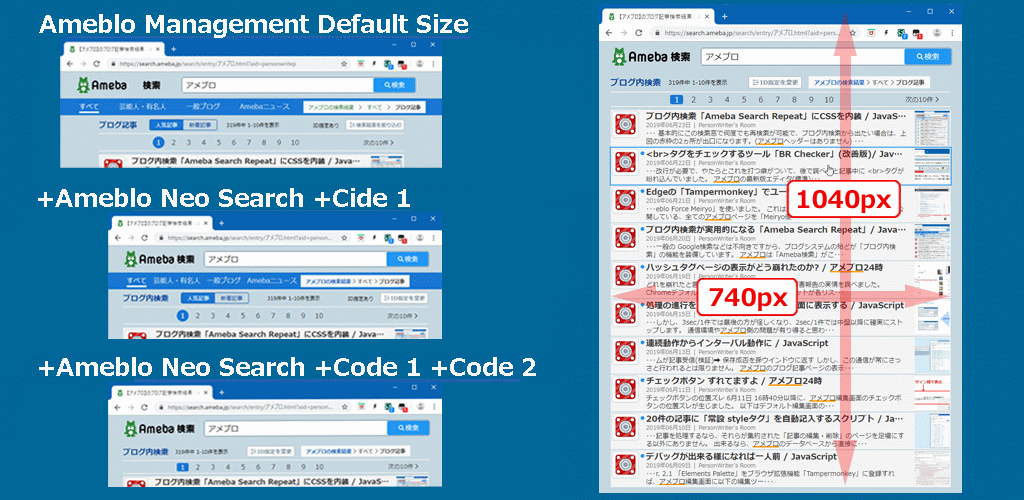Click ID指定を変更 in the Code 2 window

[x=272, y=451]
